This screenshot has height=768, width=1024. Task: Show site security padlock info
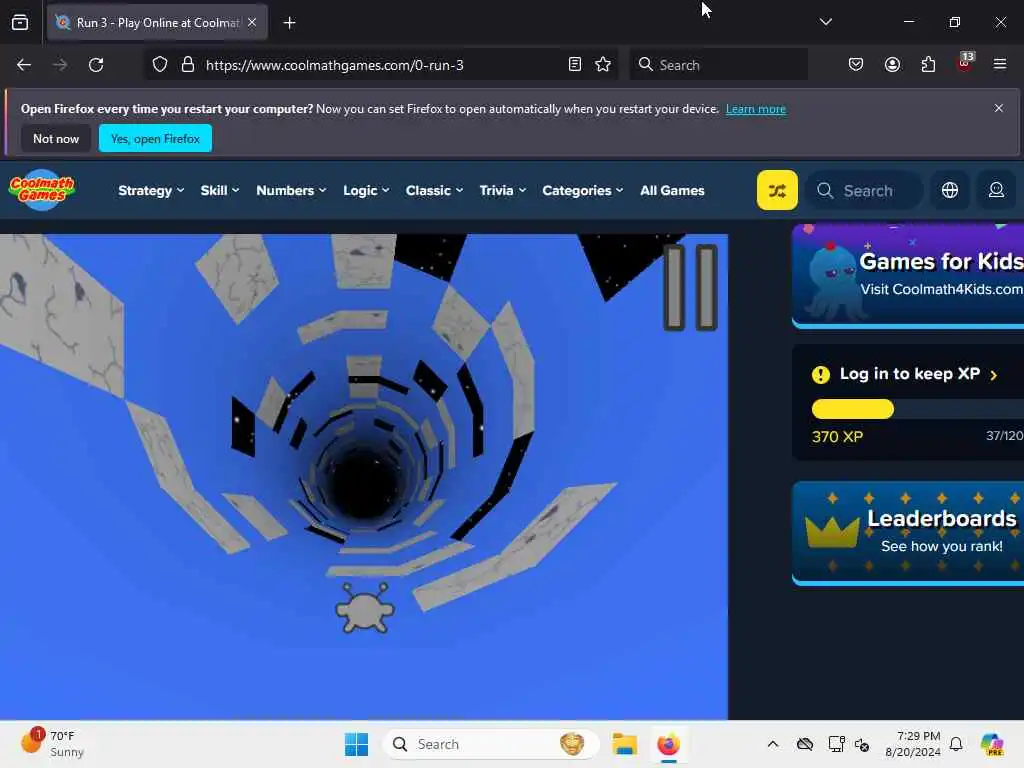(188, 65)
